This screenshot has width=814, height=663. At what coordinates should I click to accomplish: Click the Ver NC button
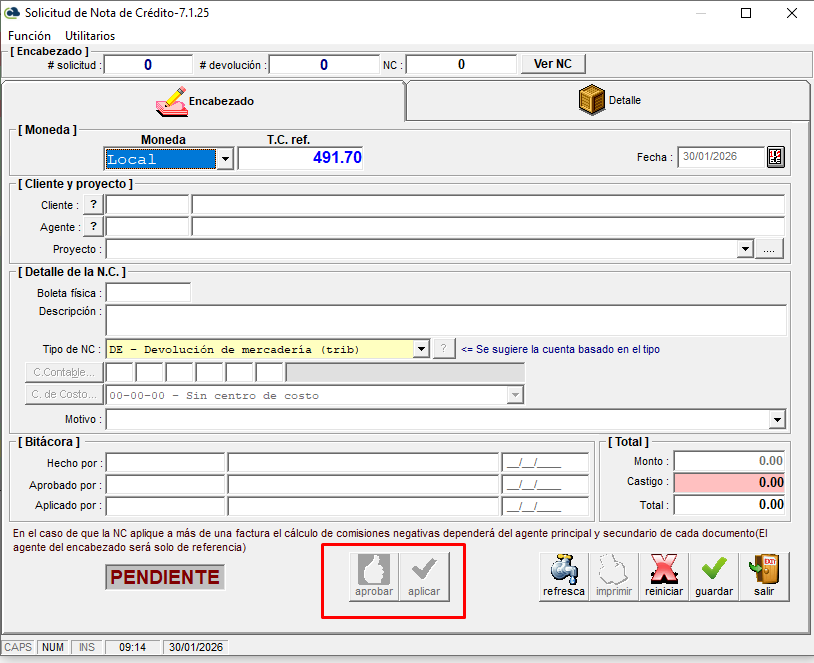[x=553, y=64]
